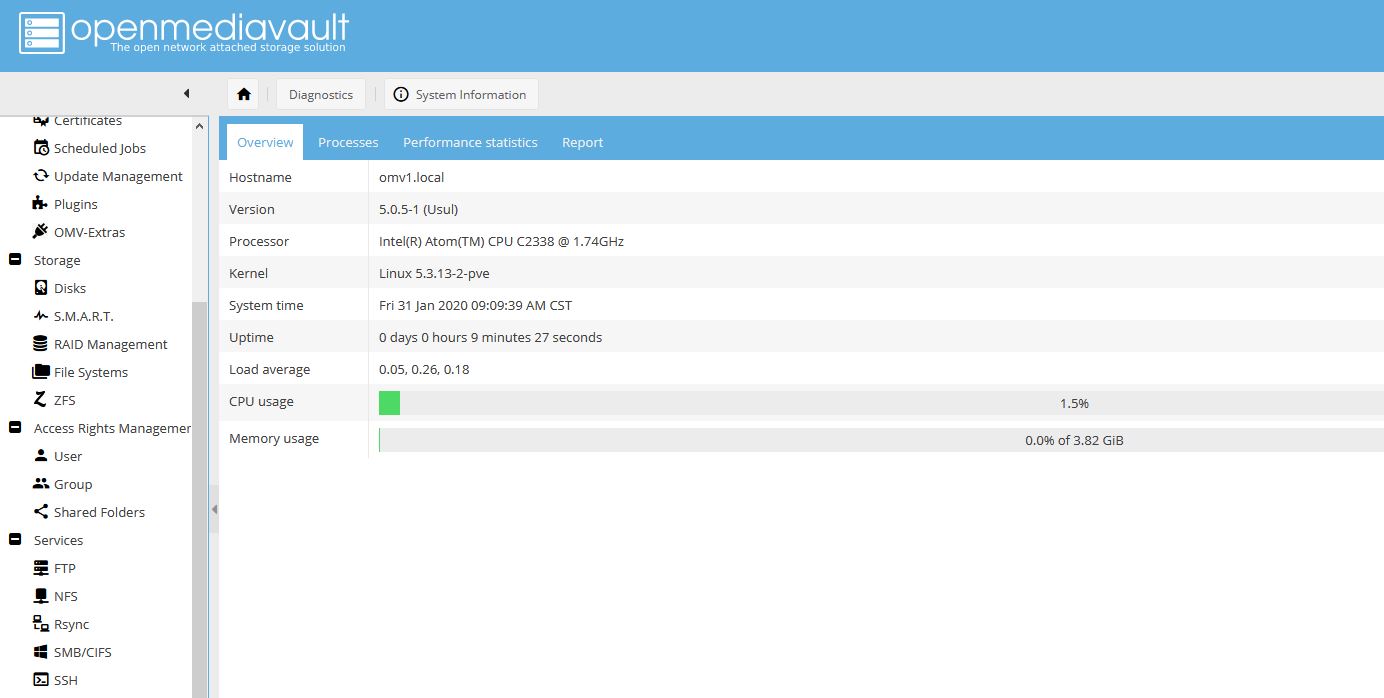Collapse the Access Rights Management section
Screen dimensions: 1384x698
coord(15,428)
